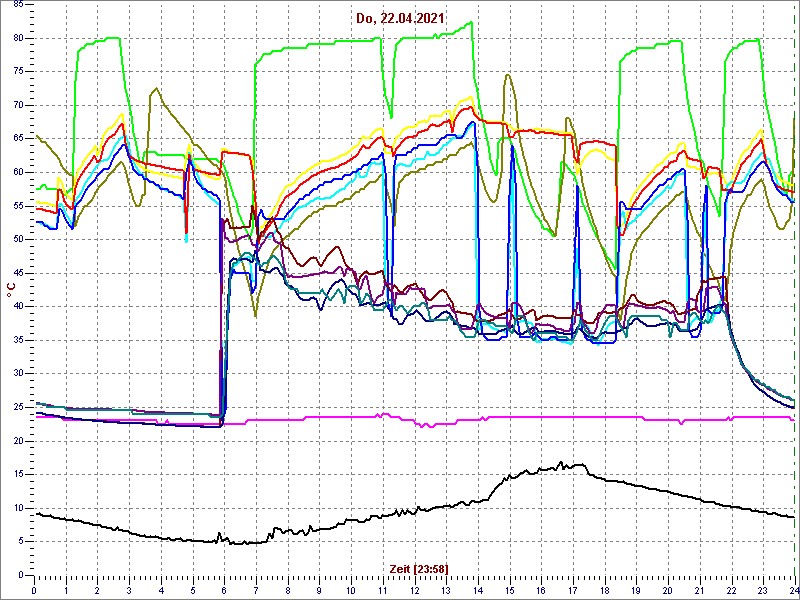
Task: Click temperature label '70' on vertical axis
Action: click(x=18, y=106)
